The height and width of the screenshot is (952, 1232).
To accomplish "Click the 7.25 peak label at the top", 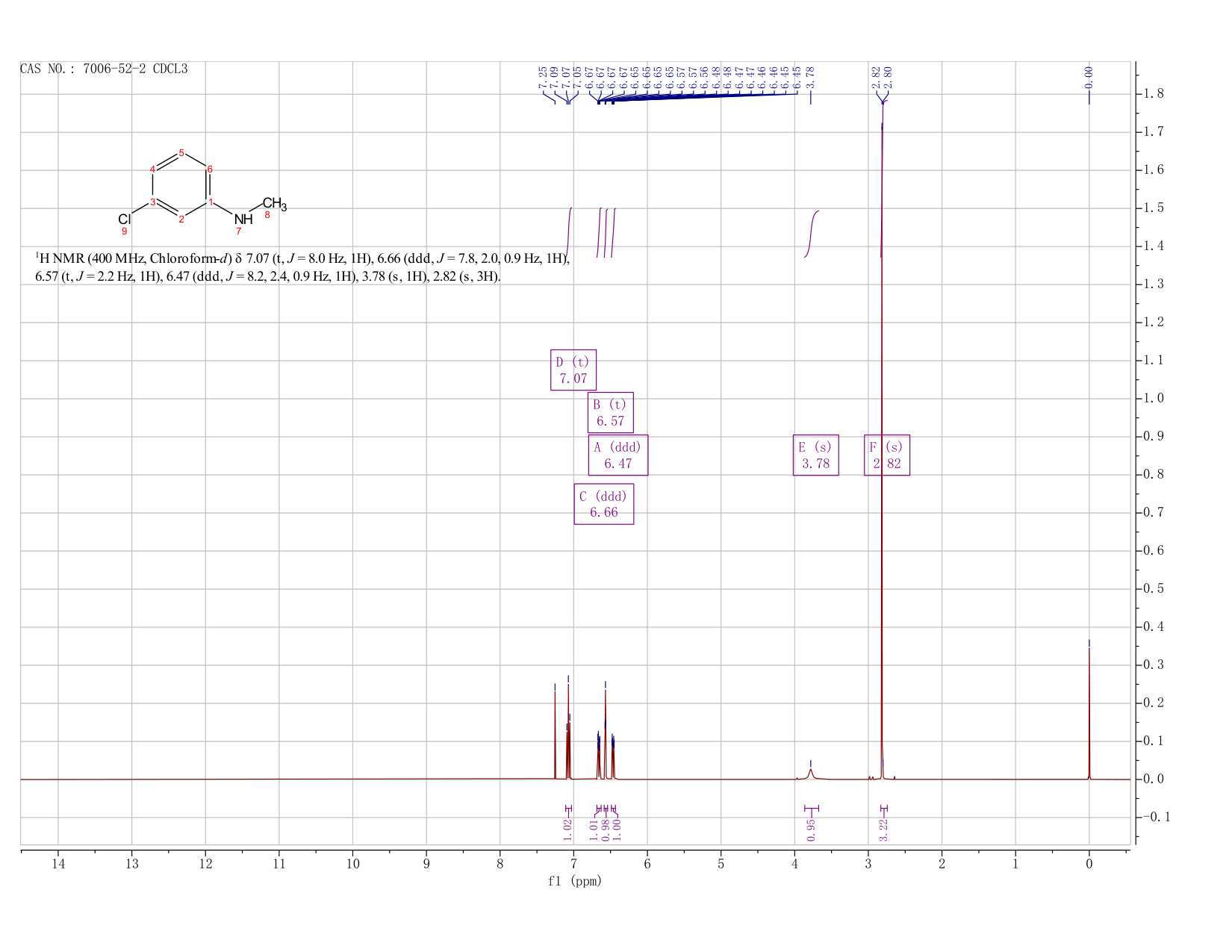I will pos(542,77).
